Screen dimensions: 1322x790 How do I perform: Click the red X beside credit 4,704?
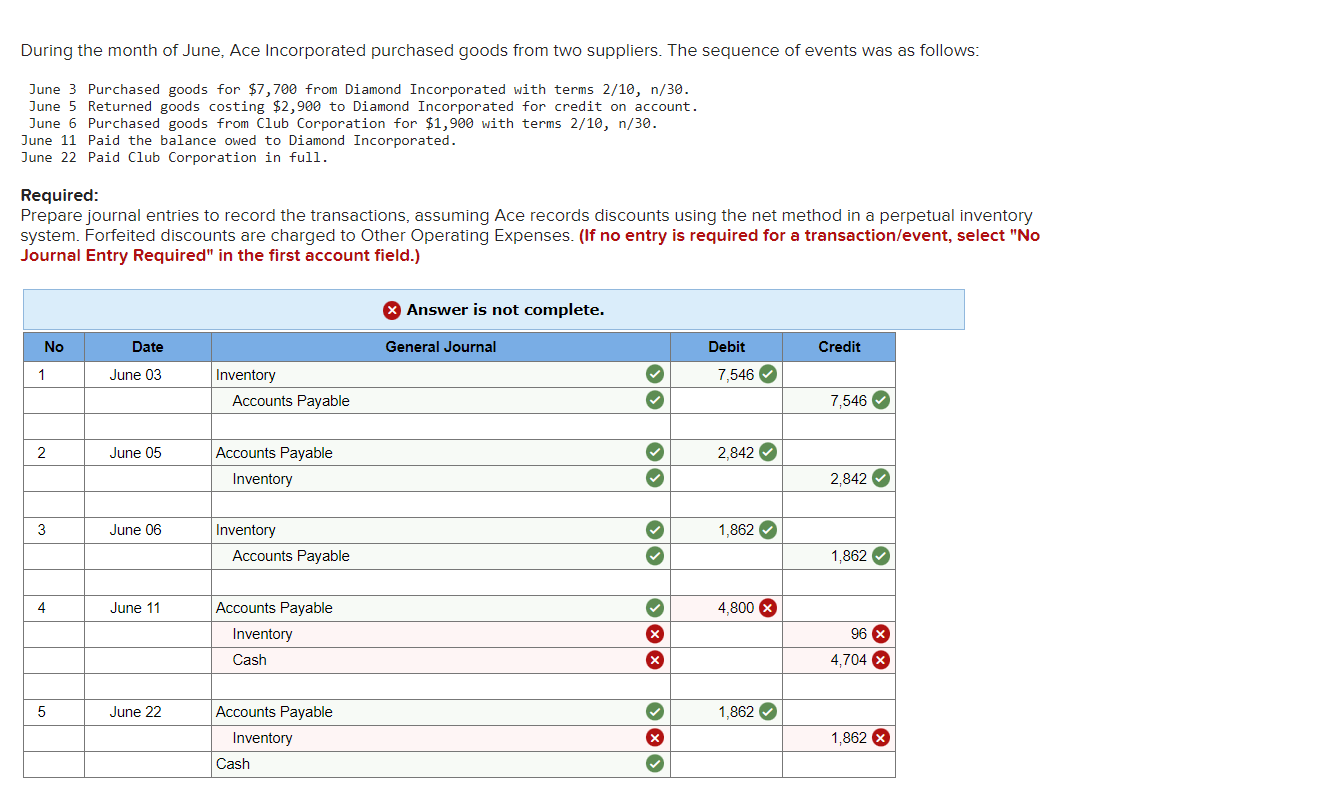click(x=880, y=659)
